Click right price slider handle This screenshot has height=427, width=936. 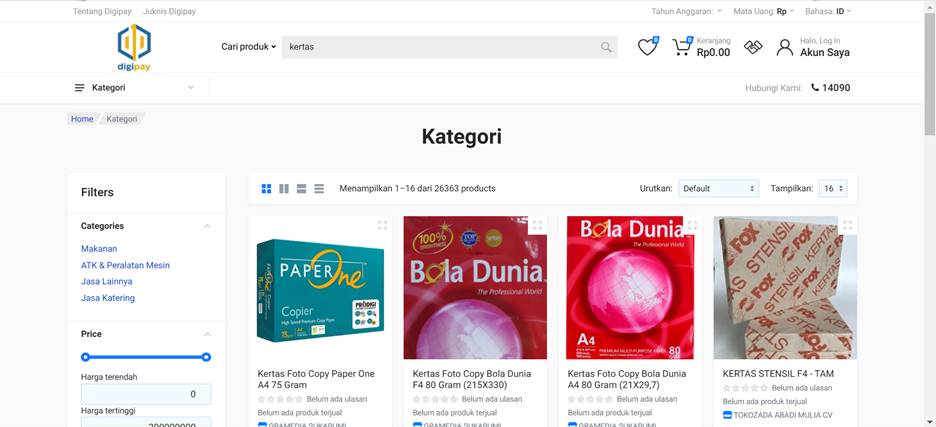pyautogui.click(x=207, y=357)
